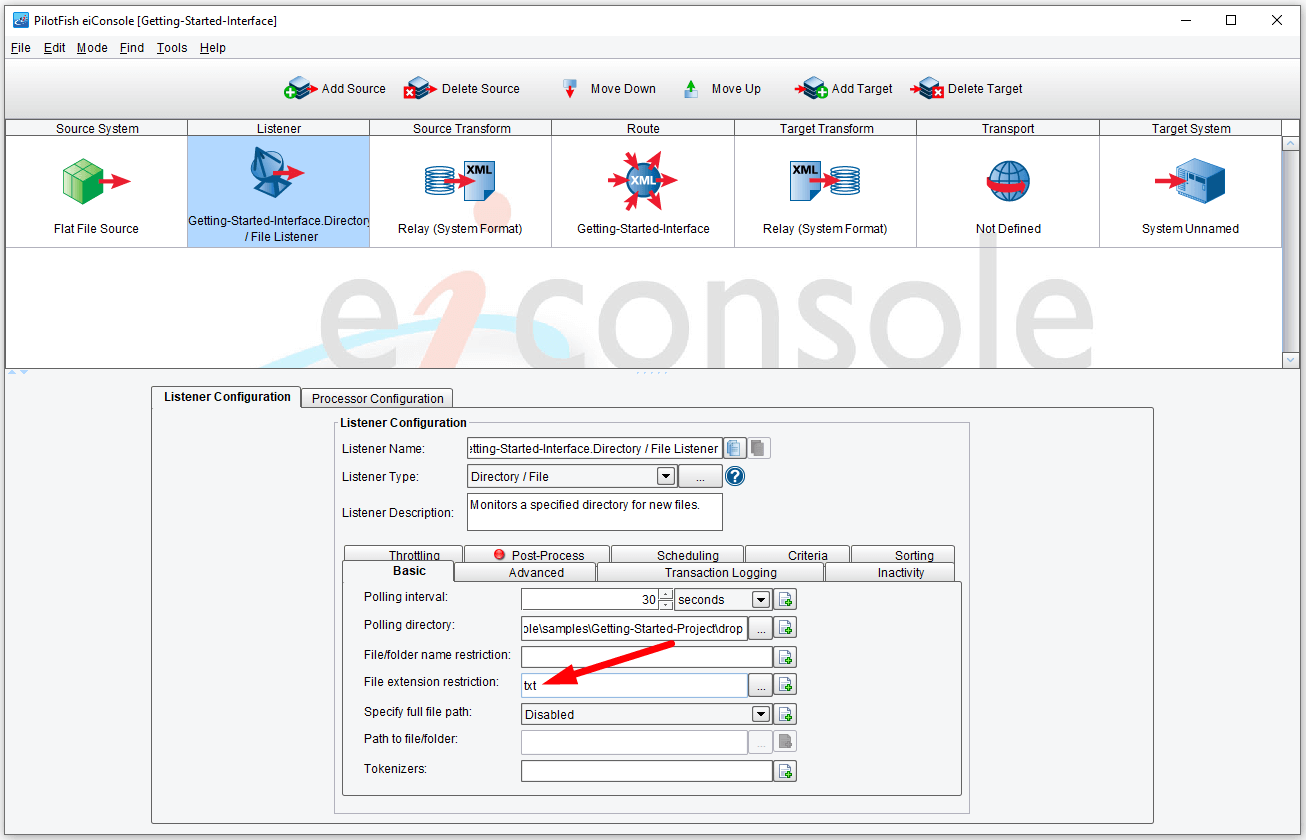The image size is (1306, 840).
Task: Open the blue help icon for Listener Type
Action: pos(735,476)
